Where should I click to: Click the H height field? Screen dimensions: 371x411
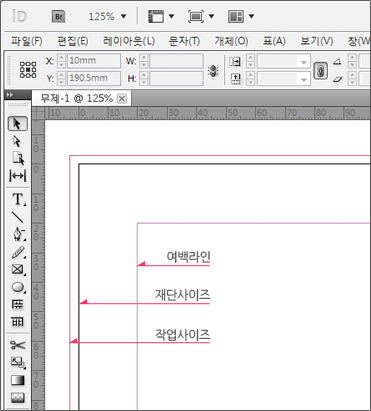[176, 78]
